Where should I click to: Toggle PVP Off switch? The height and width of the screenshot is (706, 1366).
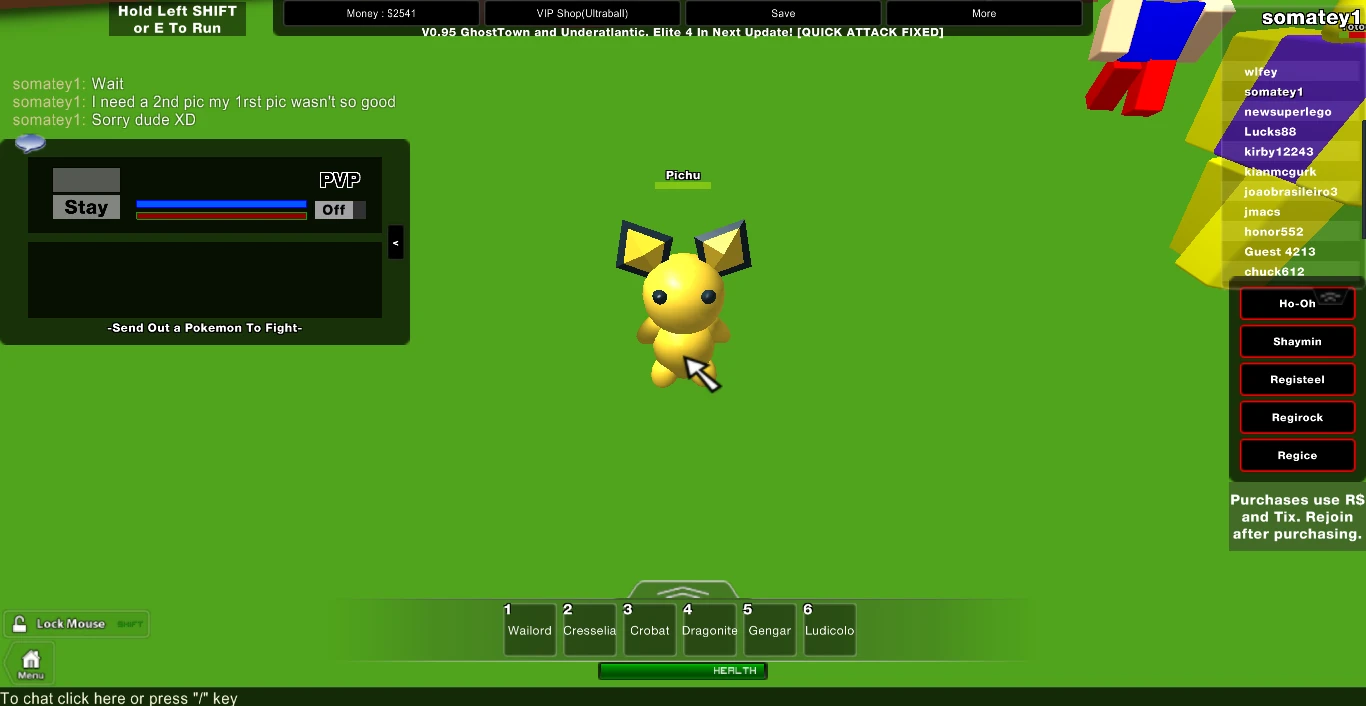[340, 210]
